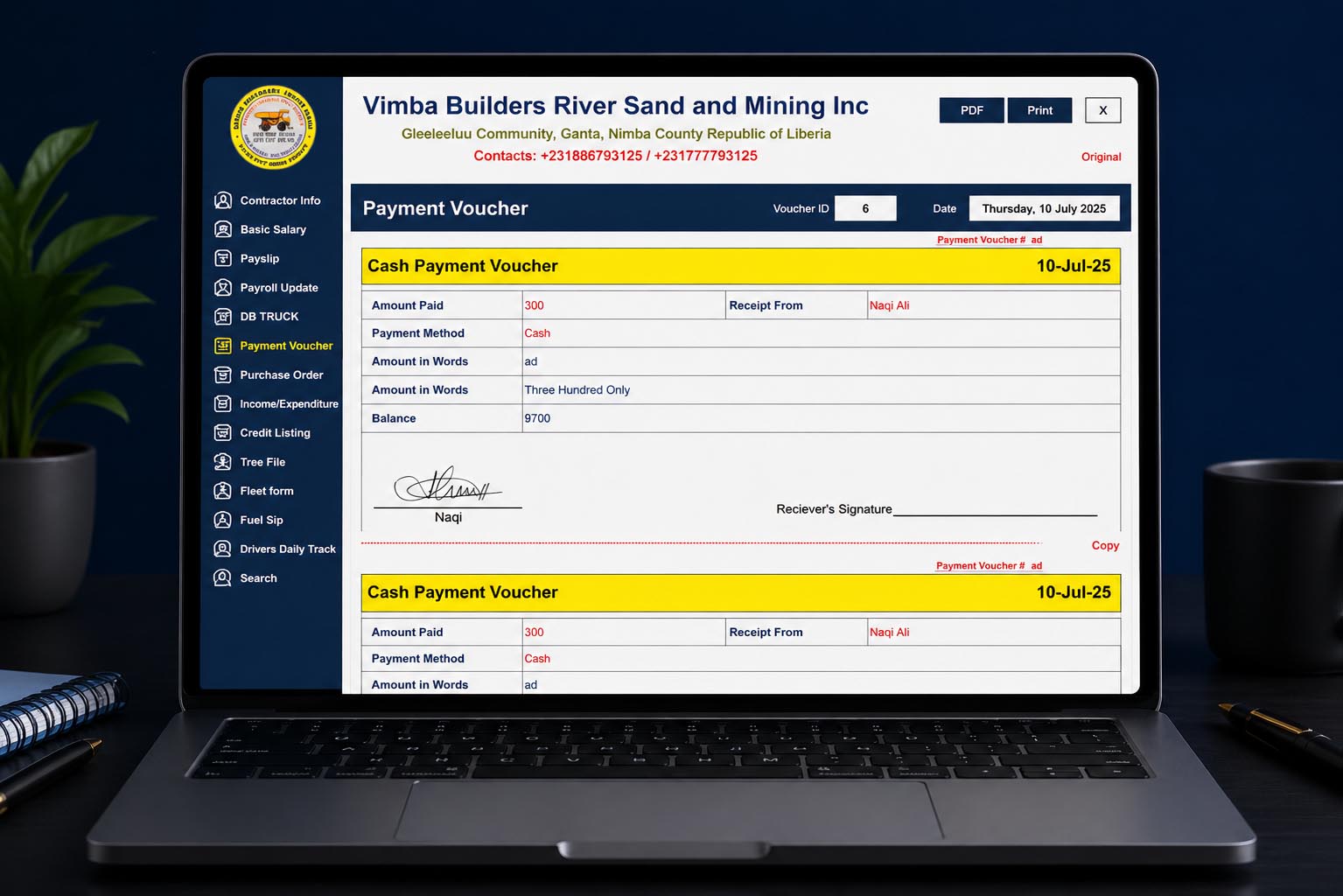Viewport: 1343px width, 896px height.
Task: Click the red Copy label
Action: (1105, 545)
